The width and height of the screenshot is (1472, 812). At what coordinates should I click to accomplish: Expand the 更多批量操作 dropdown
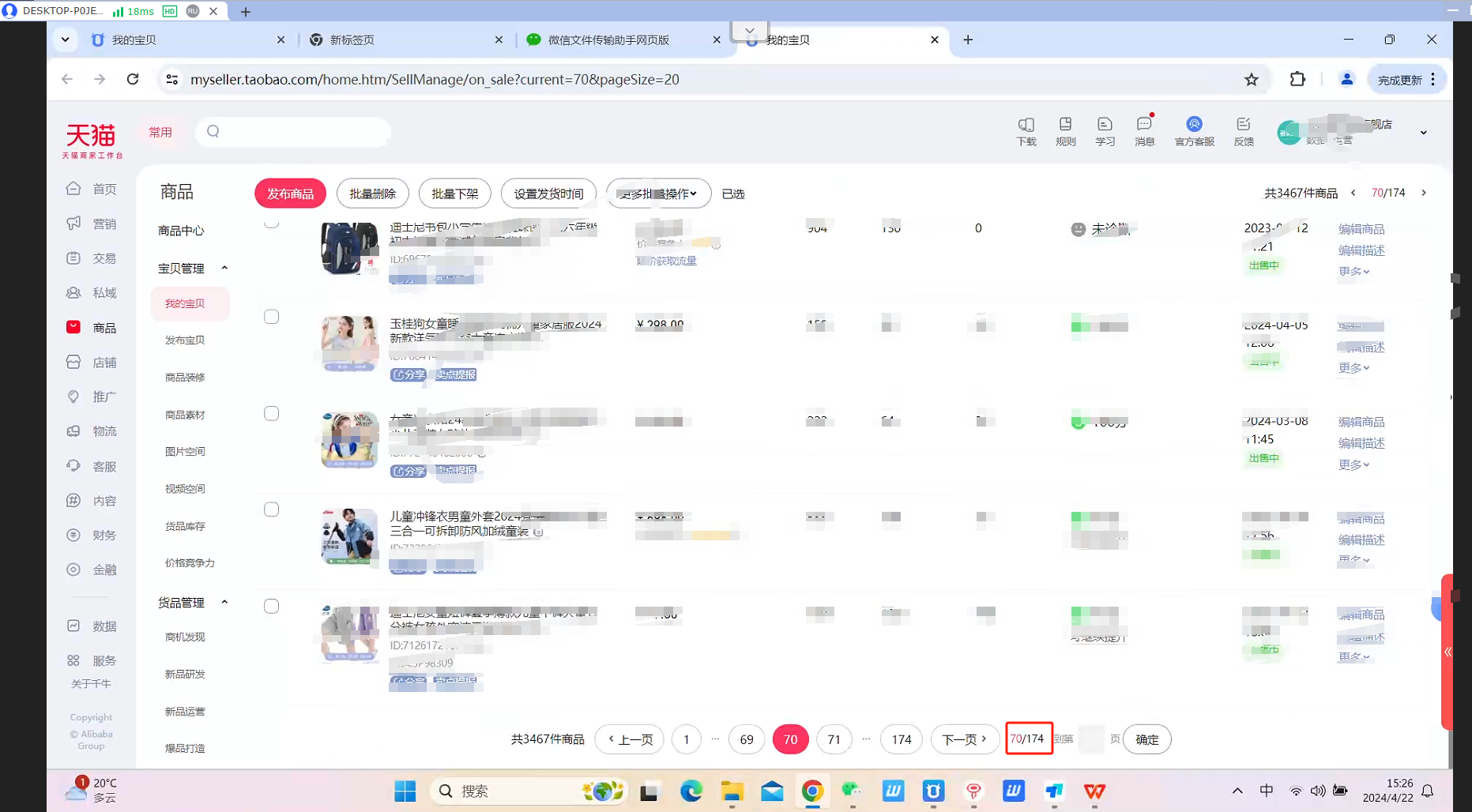point(658,194)
